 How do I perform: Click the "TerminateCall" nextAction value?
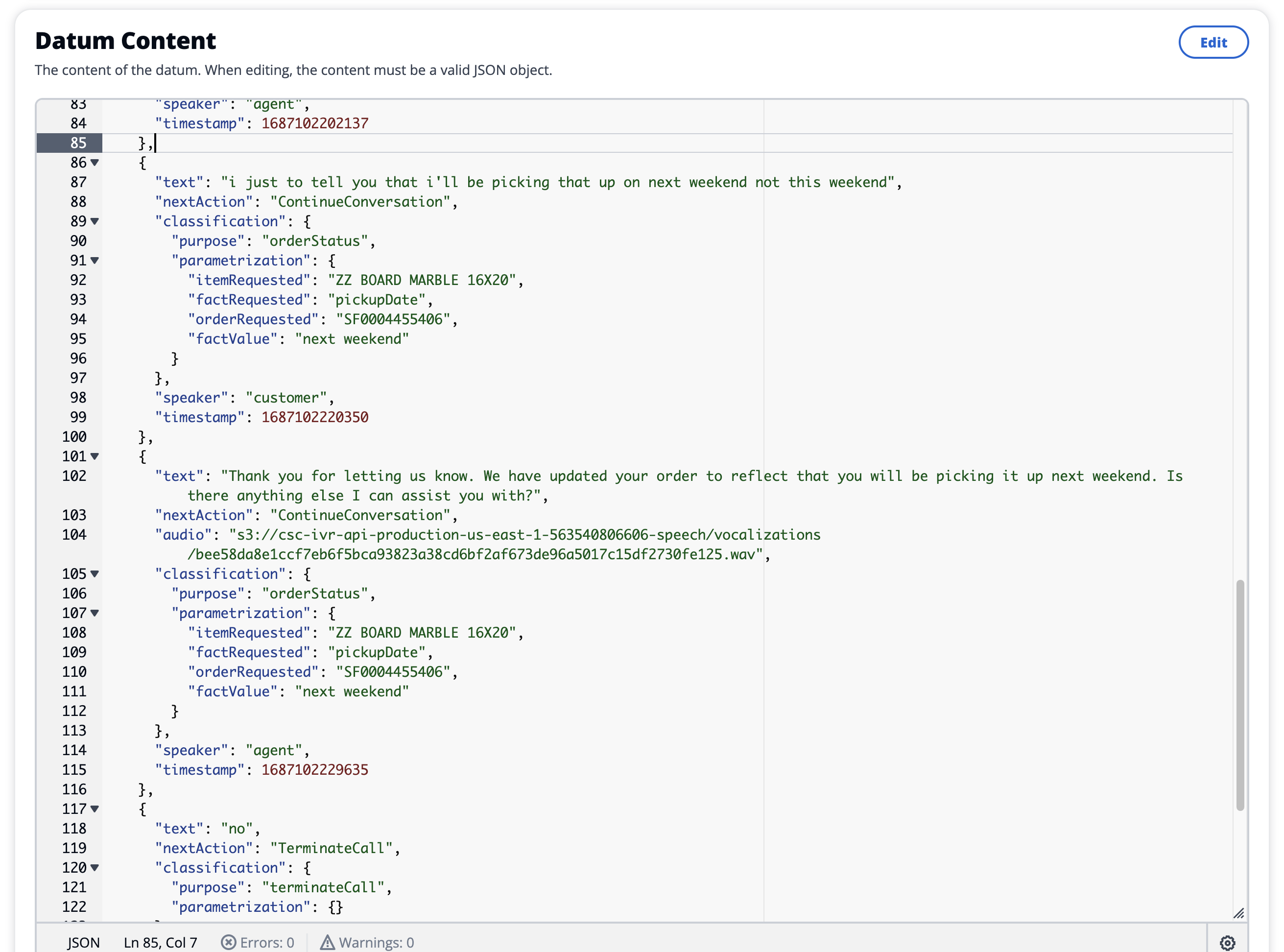pyautogui.click(x=332, y=848)
